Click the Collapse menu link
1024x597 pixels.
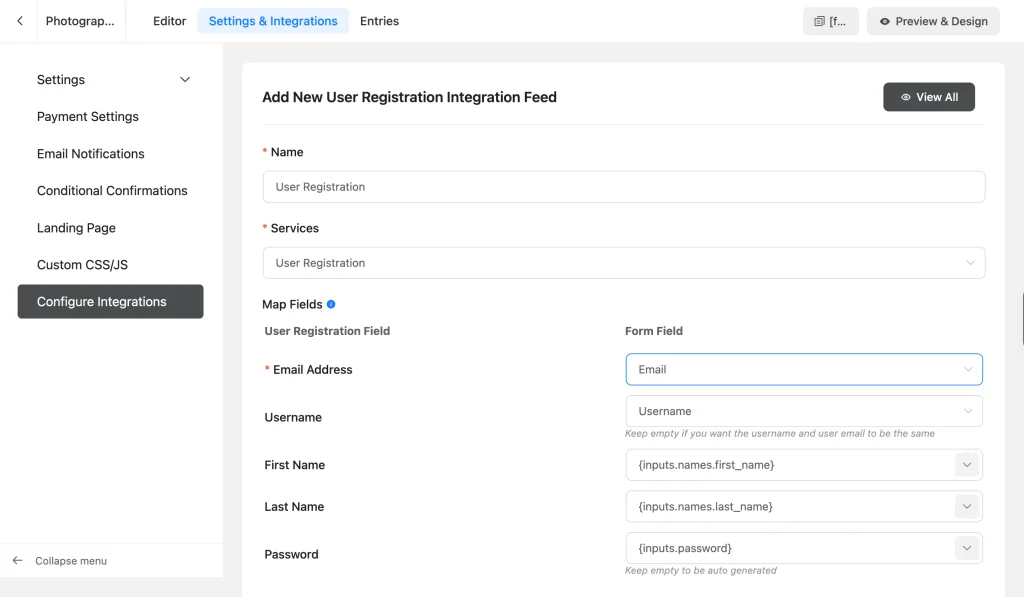(x=71, y=561)
